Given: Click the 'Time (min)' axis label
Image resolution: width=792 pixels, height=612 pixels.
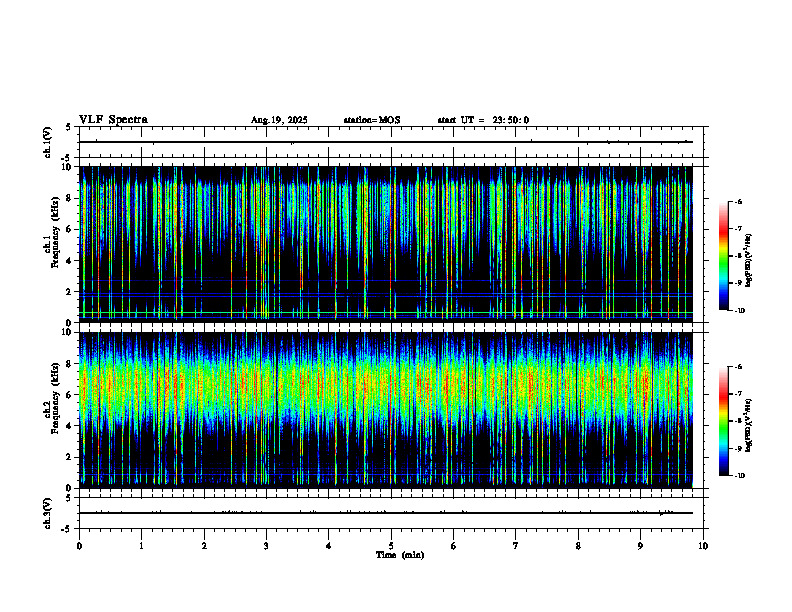Looking at the screenshot, I should click(x=400, y=555).
